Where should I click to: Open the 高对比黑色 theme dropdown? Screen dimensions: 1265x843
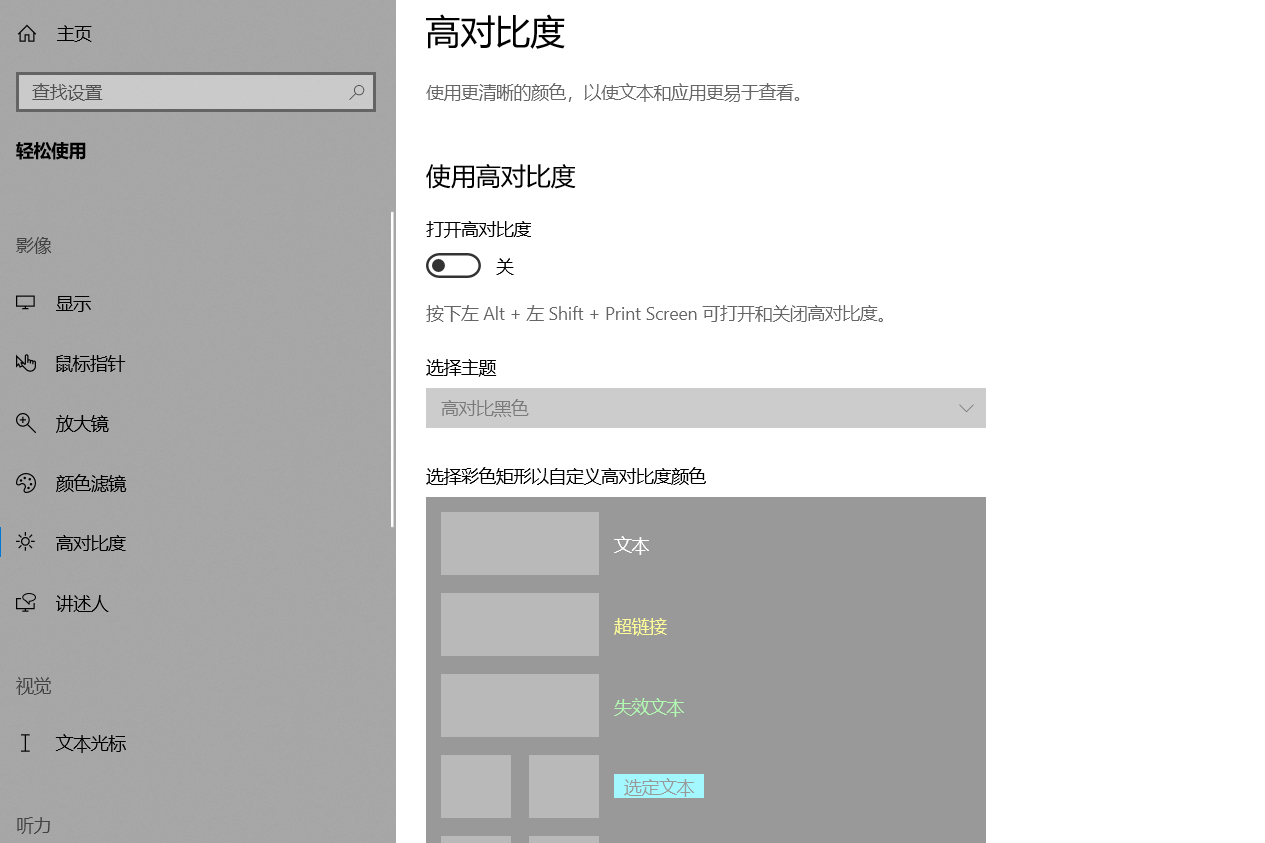point(706,408)
